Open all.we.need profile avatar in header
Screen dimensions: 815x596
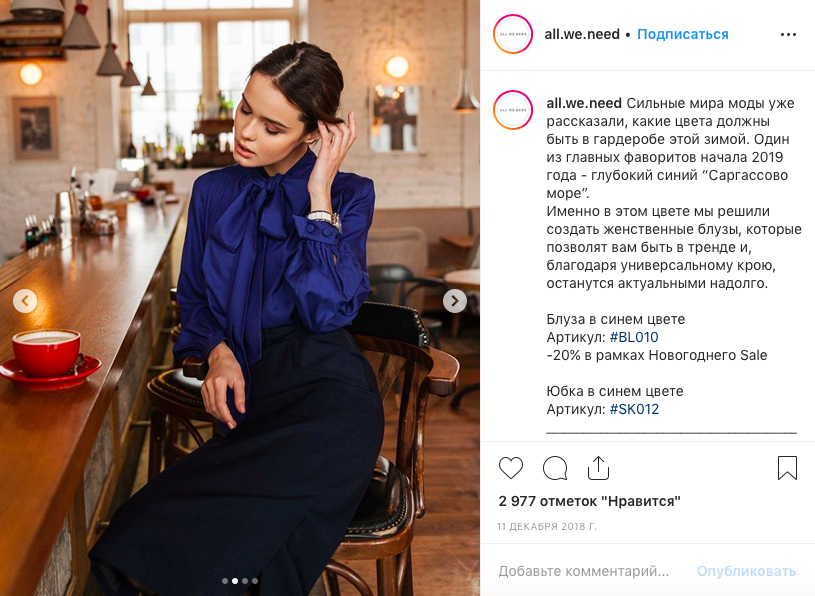point(513,34)
